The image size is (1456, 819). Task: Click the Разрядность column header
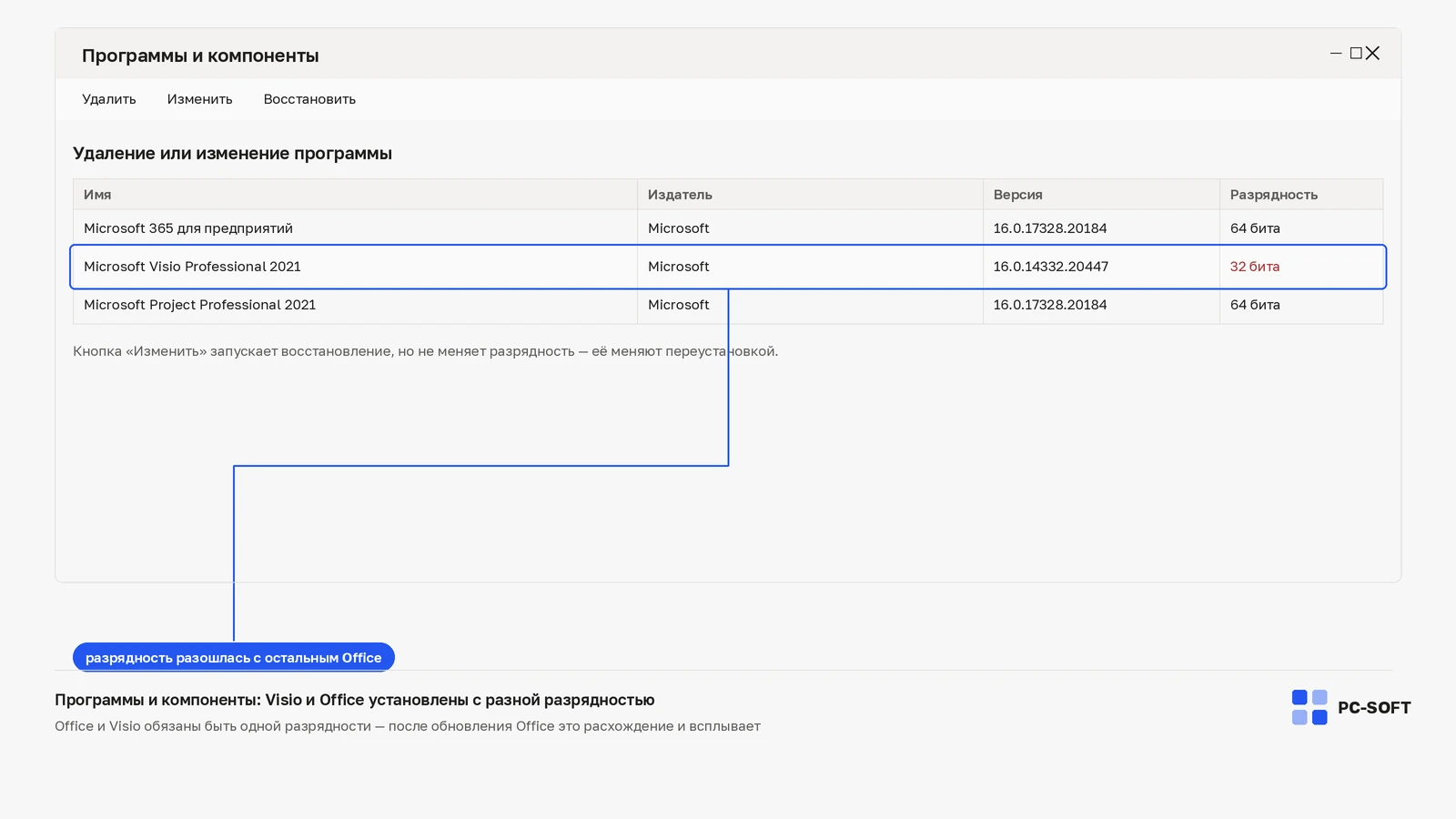[1301, 195]
